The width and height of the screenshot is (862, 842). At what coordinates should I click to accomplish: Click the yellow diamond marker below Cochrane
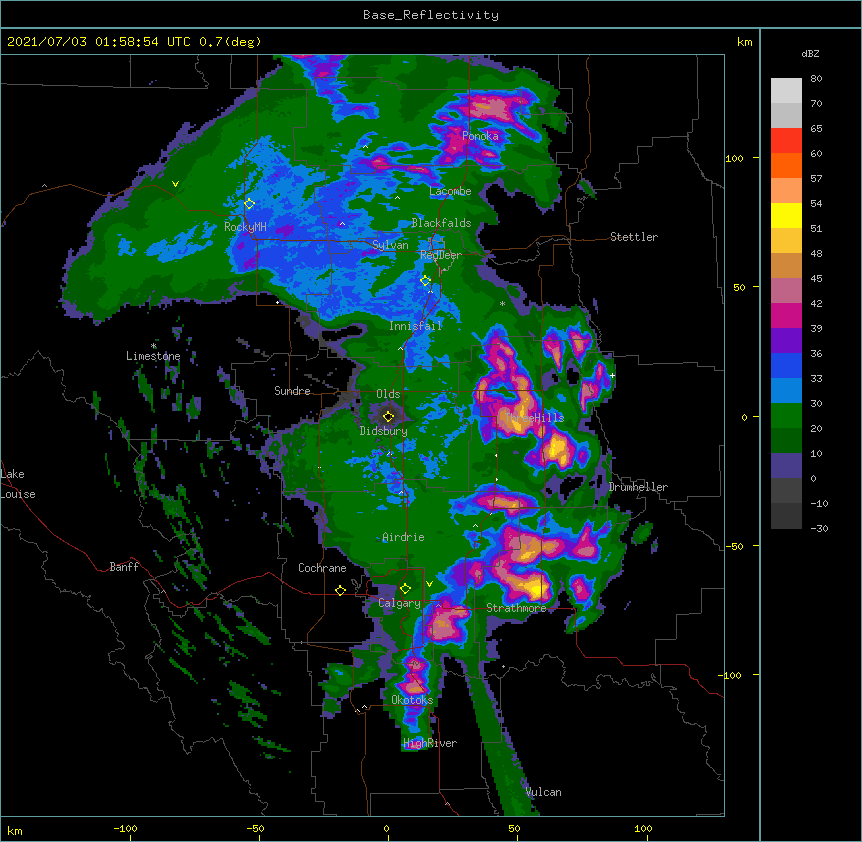point(340,590)
